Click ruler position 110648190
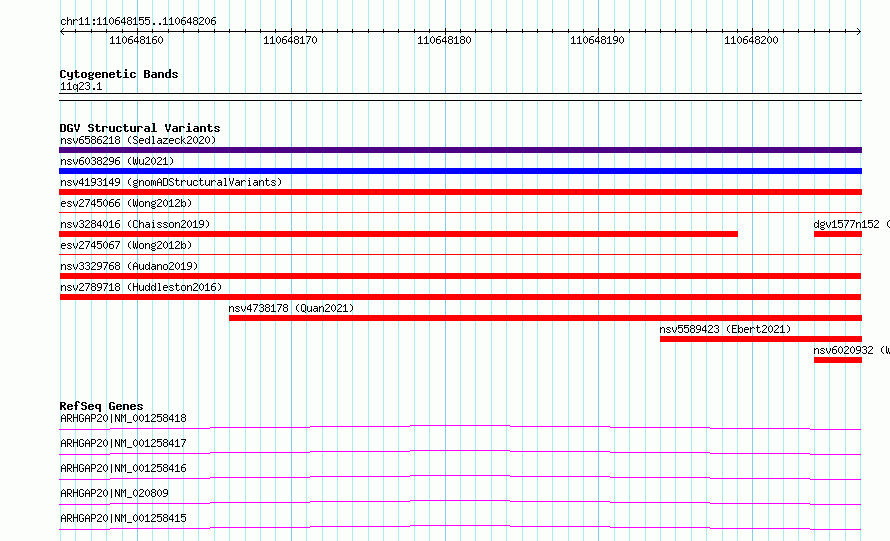The height and width of the screenshot is (541, 890). (597, 40)
